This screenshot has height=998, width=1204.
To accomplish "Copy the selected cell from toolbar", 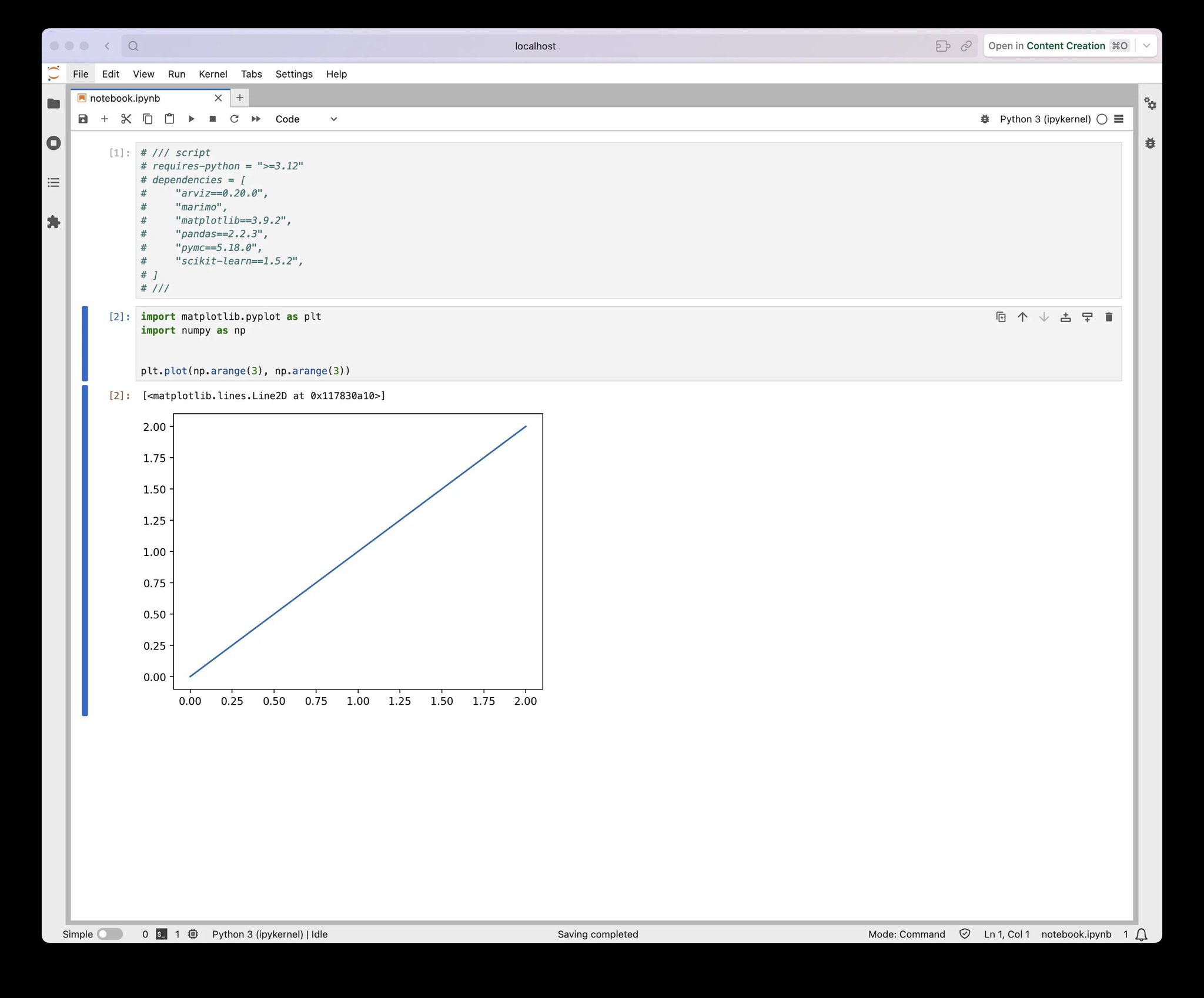I will tap(148, 119).
